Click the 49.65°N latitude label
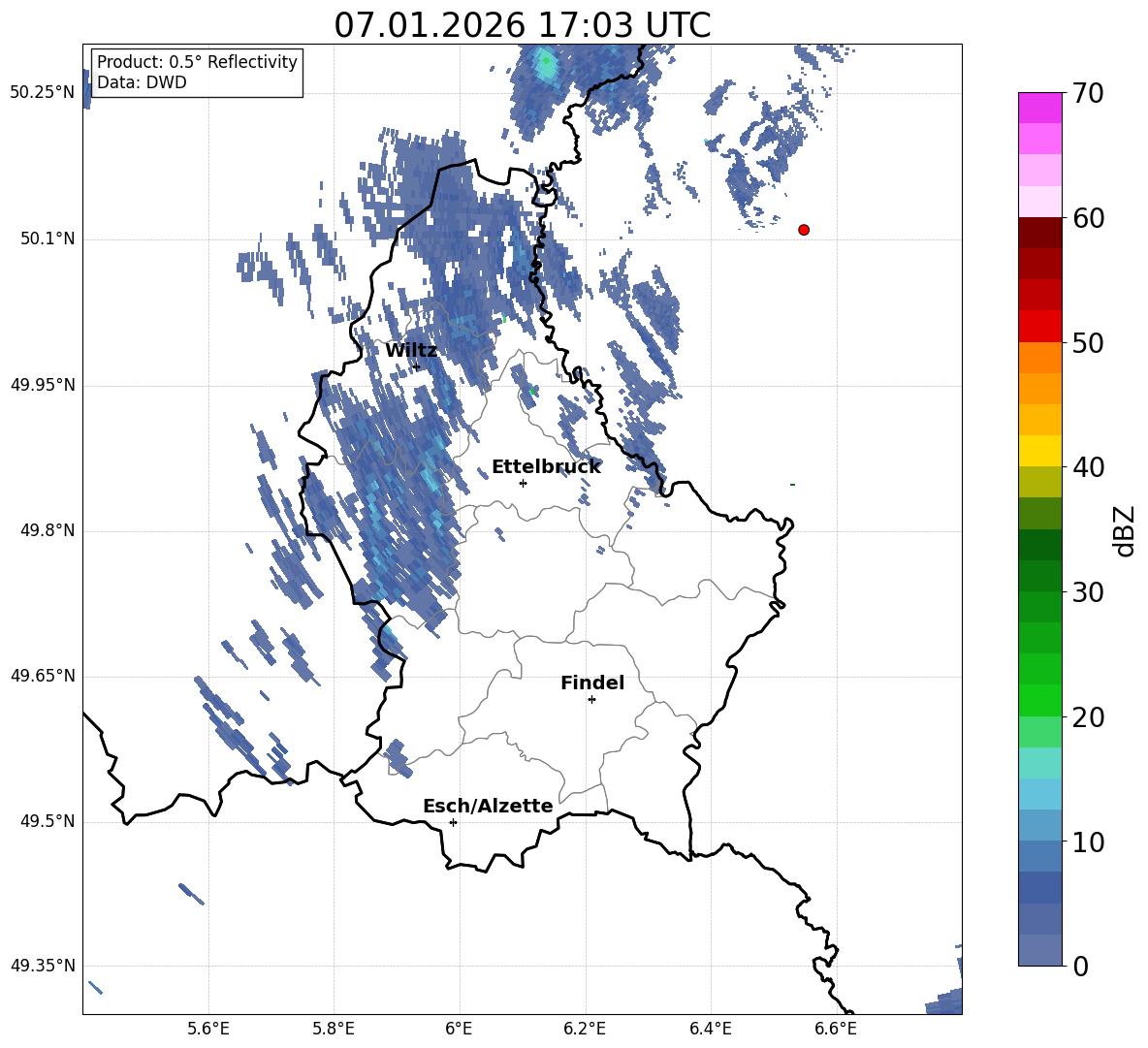 coord(43,675)
